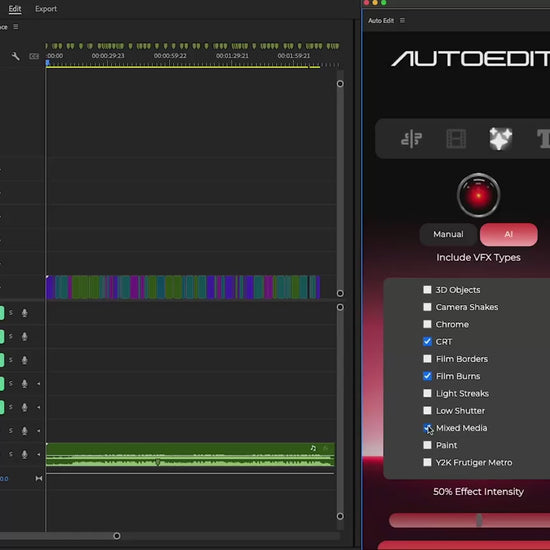Select the green music audio clip in timeline
This screenshot has height=550, width=550.
190,455
